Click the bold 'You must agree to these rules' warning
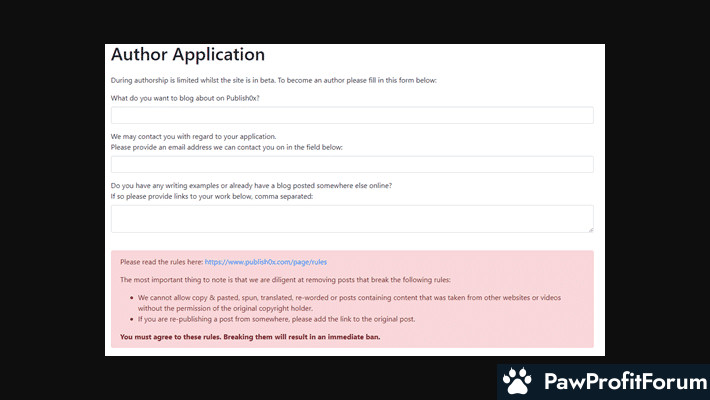 (x=249, y=337)
